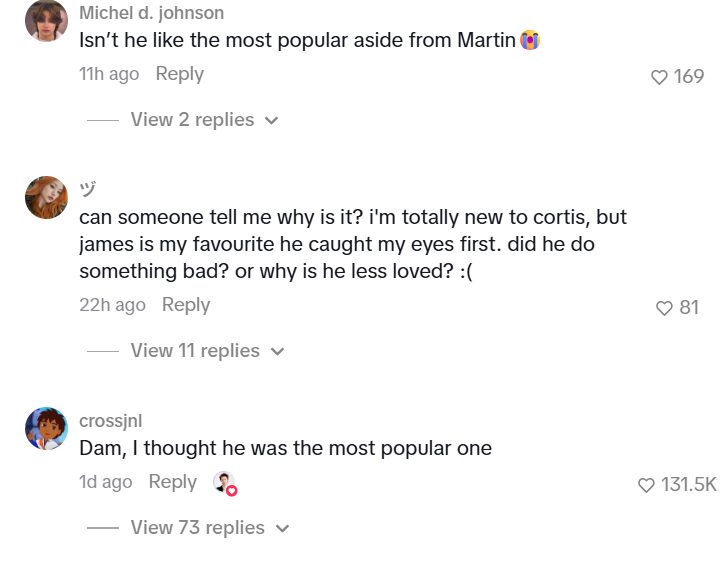The image size is (724, 562).
Task: Click the 131.5K like count
Action: pos(689,484)
